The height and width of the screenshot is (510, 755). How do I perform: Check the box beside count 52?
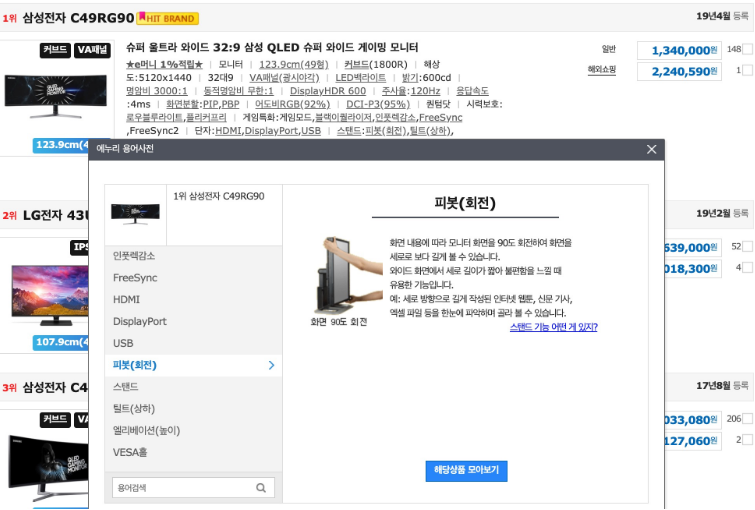pyautogui.click(x=747, y=247)
